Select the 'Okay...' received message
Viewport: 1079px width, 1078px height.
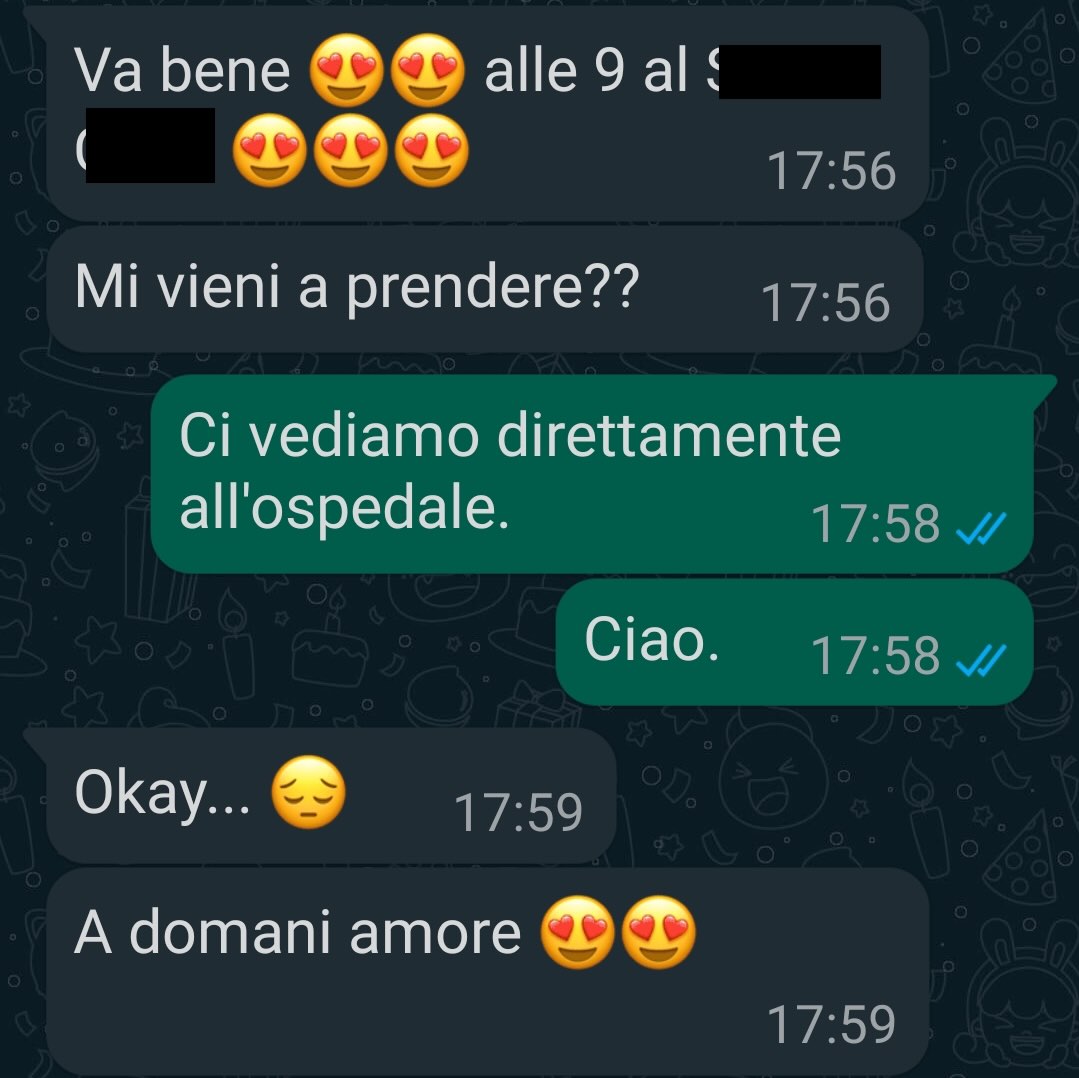[331, 796]
